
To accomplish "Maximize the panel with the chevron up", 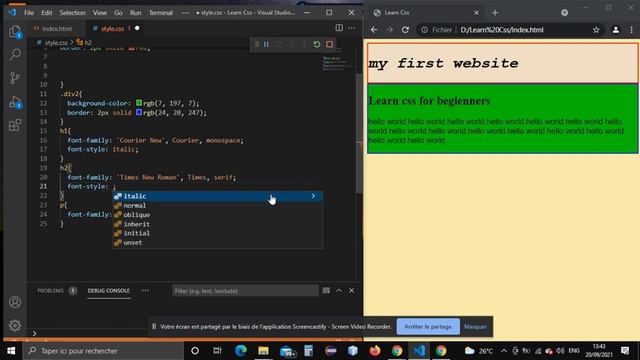I will [x=339, y=291].
